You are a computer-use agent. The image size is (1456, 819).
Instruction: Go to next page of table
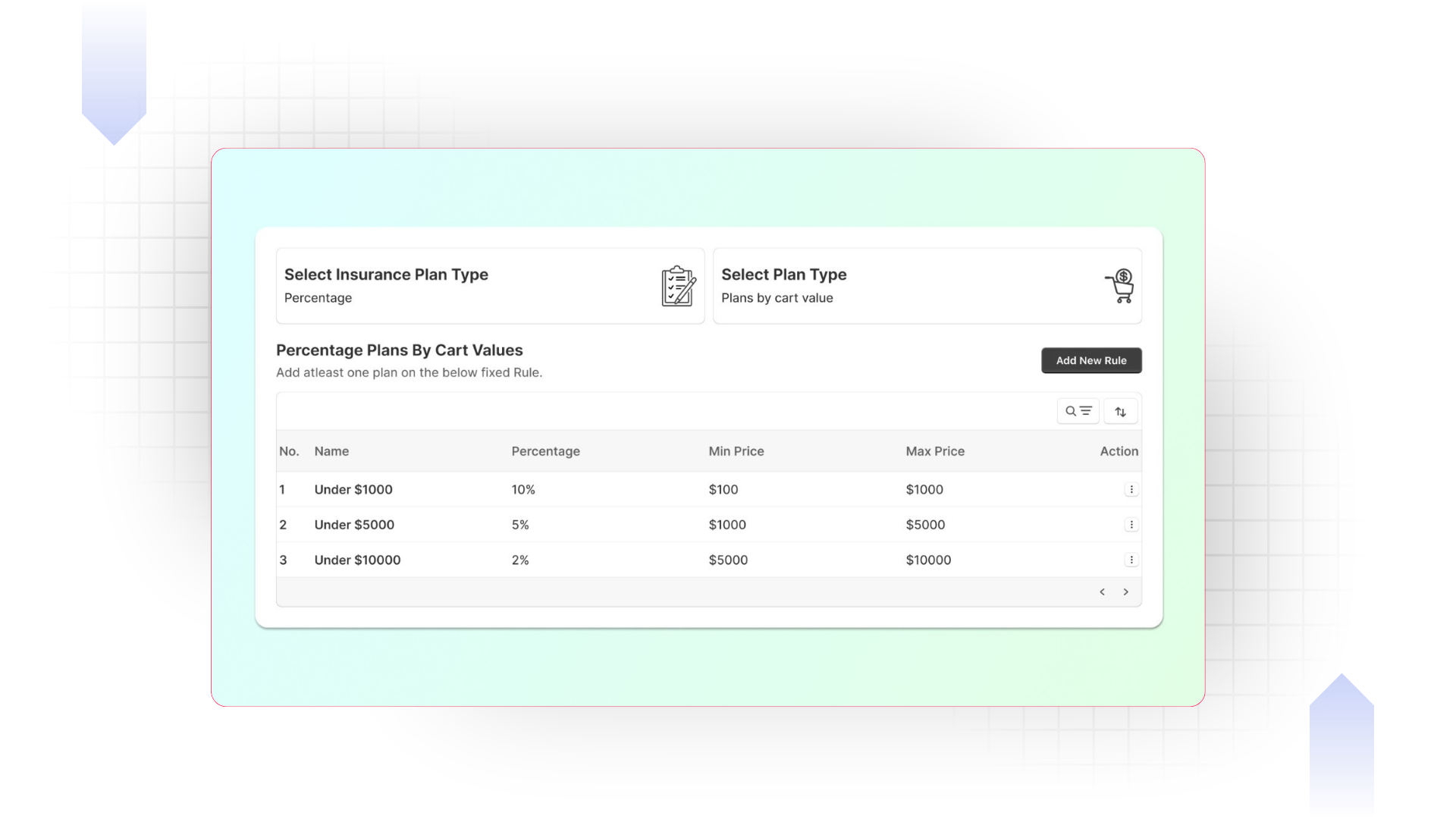click(1125, 592)
